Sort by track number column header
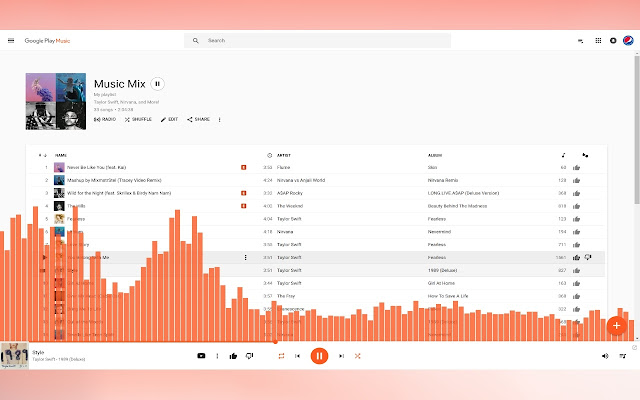Viewport: 640px width, 400px height. pyautogui.click(x=43, y=156)
